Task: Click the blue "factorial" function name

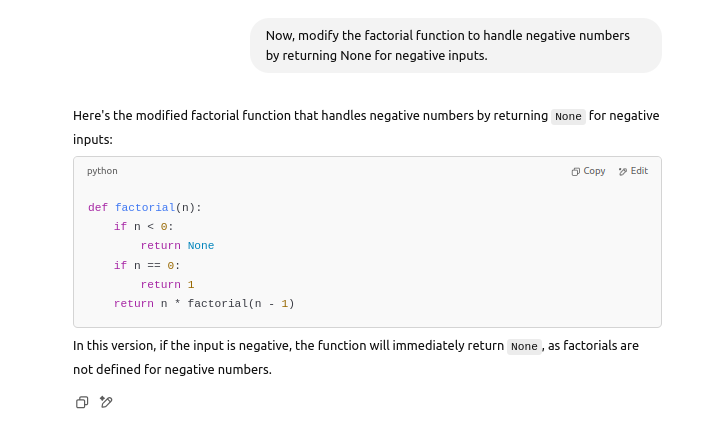Action: 145,208
